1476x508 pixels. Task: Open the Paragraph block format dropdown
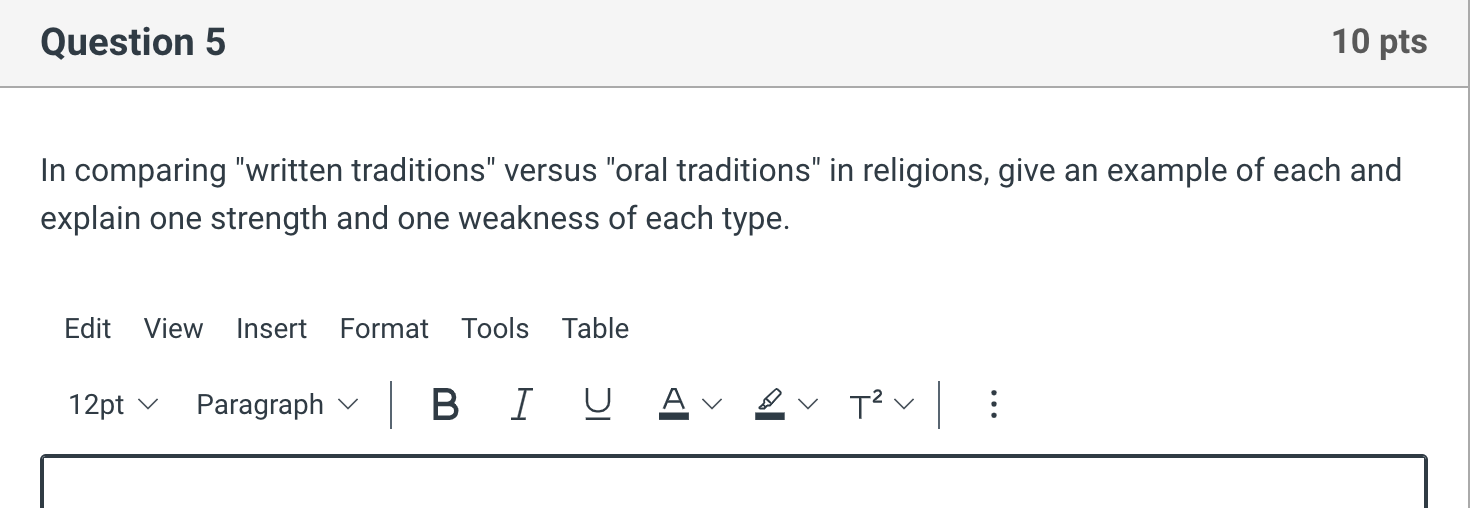tap(277, 405)
